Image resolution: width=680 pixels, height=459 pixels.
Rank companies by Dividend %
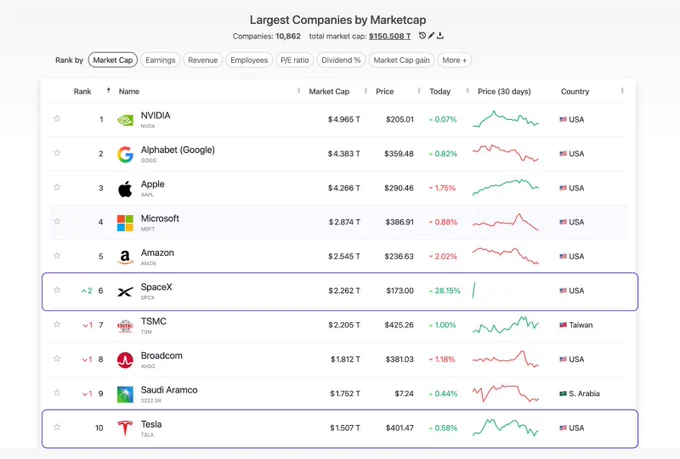coord(341,60)
